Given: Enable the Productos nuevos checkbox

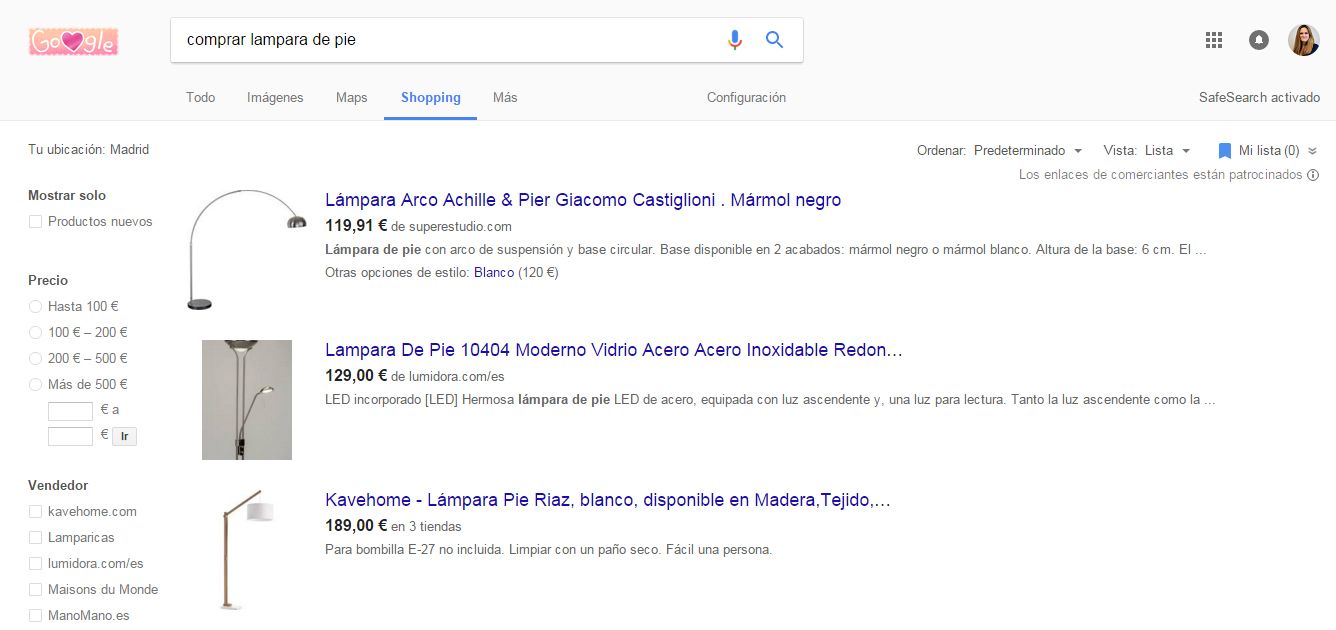Looking at the screenshot, I should tap(36, 222).
